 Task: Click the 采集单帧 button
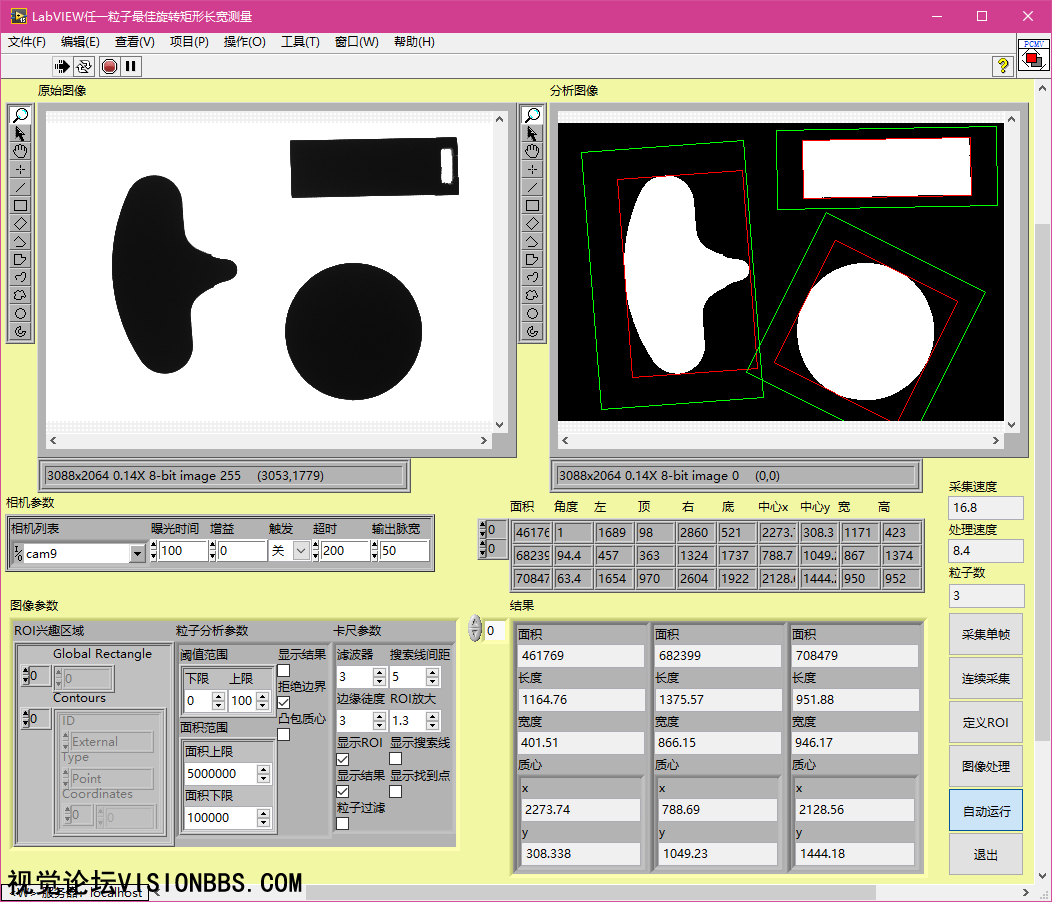click(985, 635)
